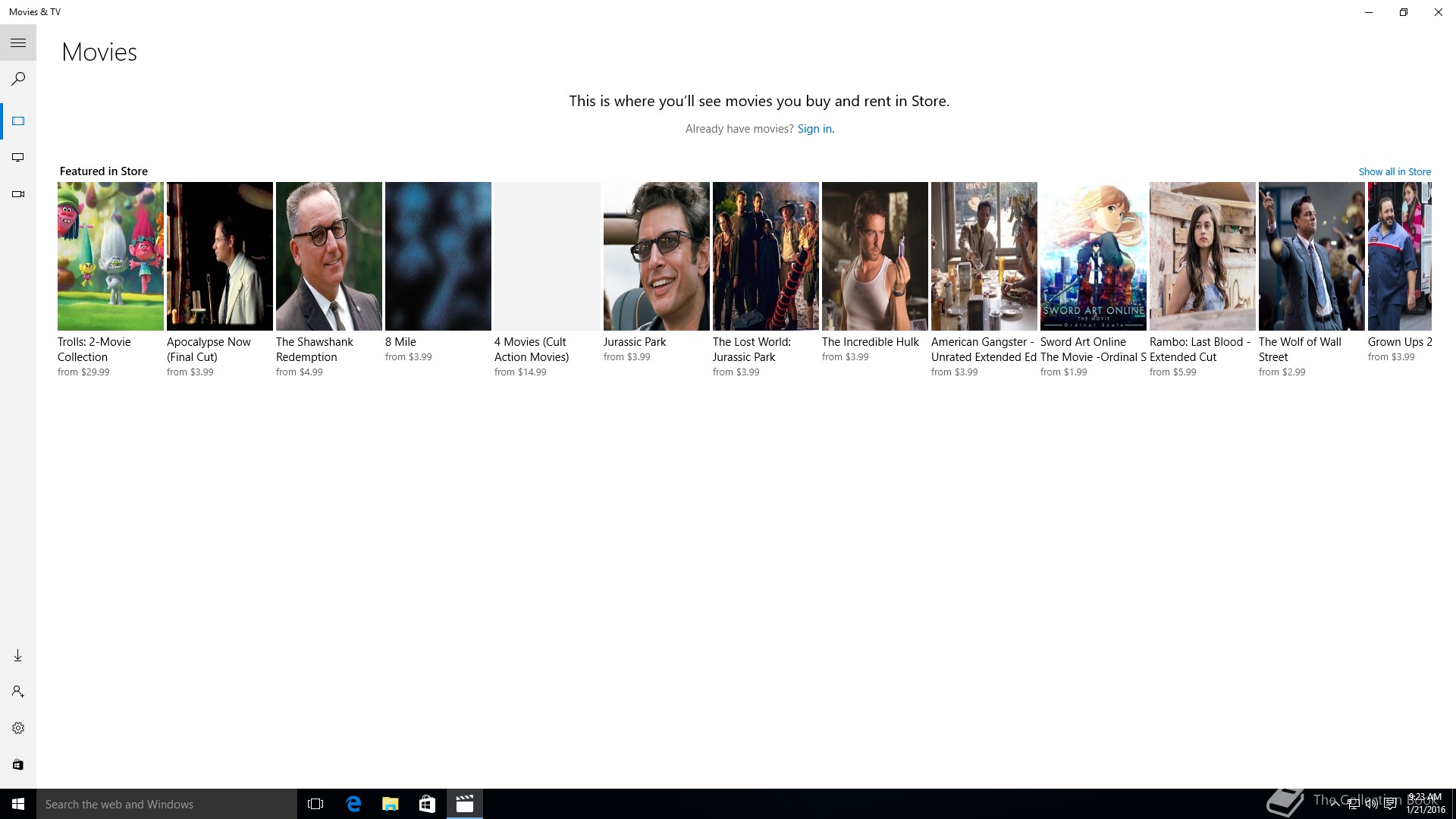
Task: Click the Windows Start button
Action: click(18, 804)
